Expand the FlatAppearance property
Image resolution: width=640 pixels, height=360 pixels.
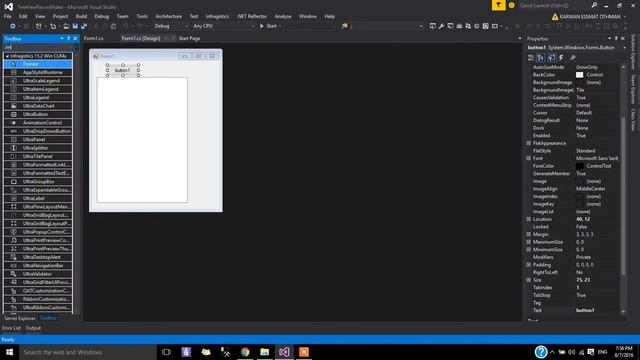(529, 143)
